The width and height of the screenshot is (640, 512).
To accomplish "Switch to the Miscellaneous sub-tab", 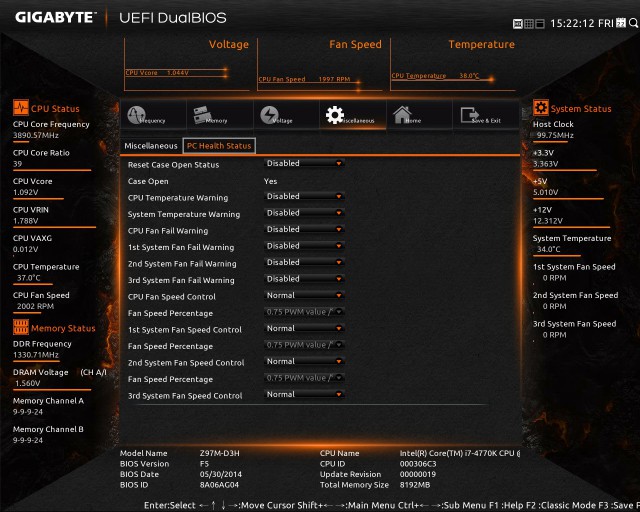I will pos(151,146).
